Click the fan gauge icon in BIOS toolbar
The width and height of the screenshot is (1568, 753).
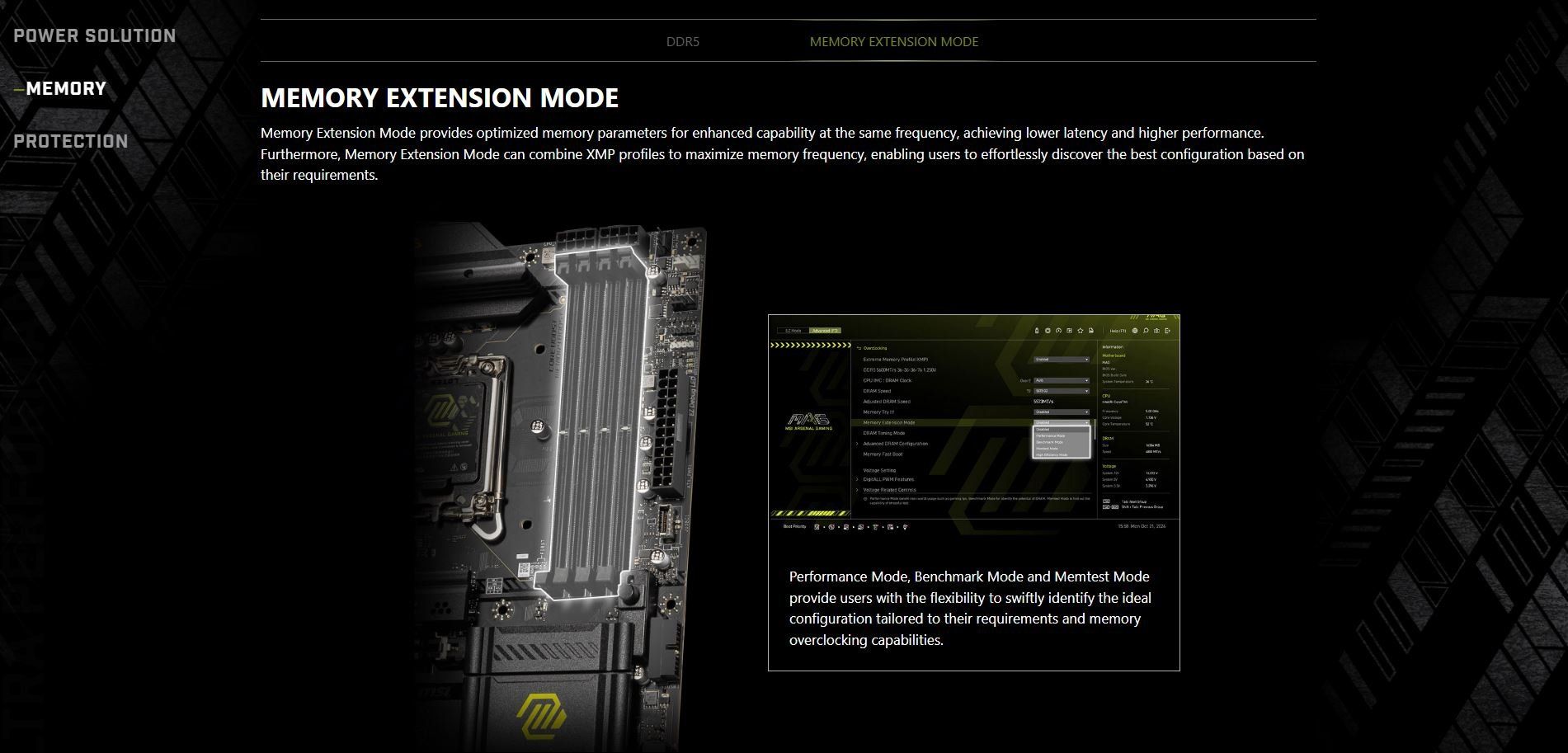[x=1058, y=331]
